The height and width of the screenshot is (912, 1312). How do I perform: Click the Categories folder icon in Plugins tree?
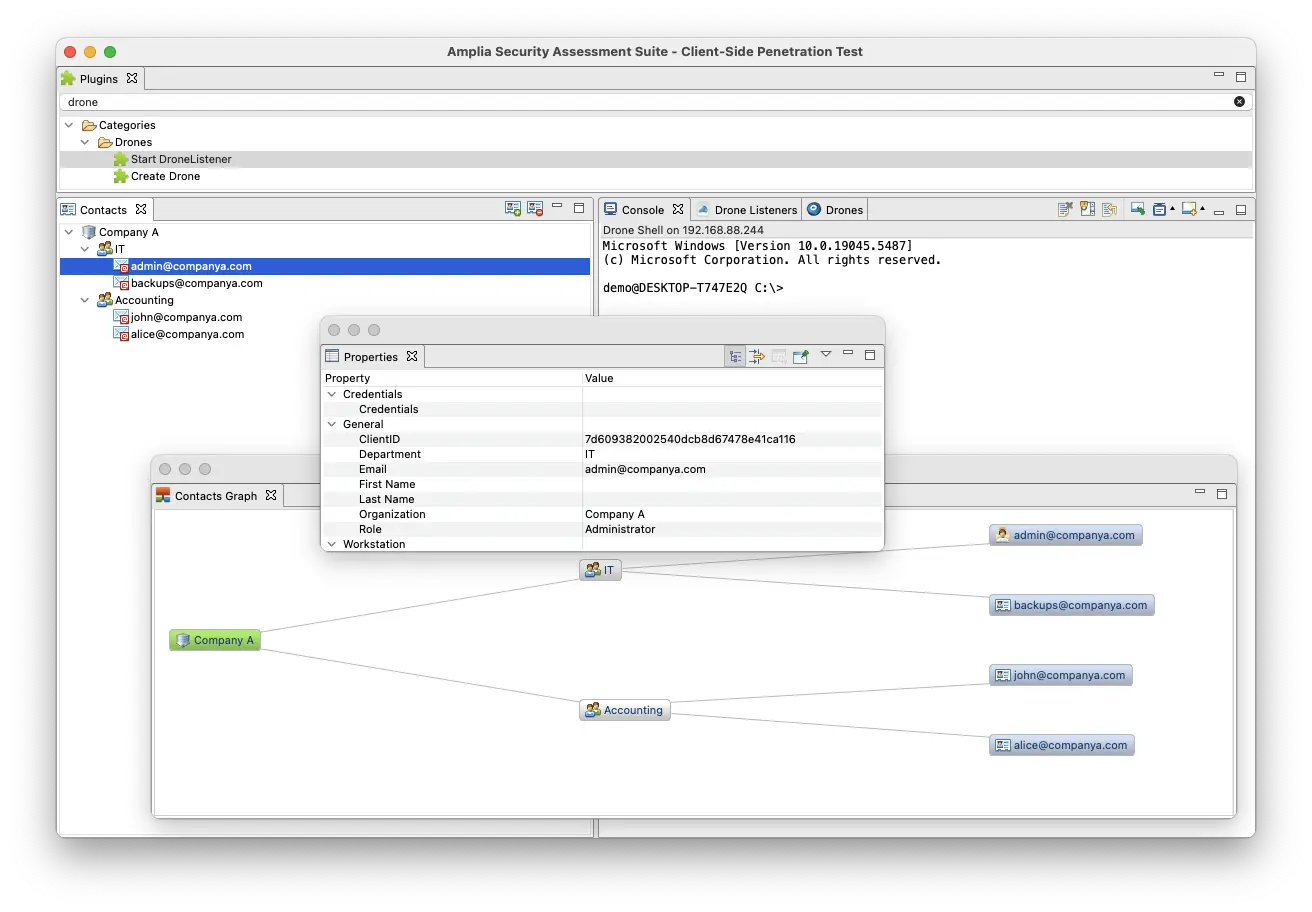[x=89, y=125]
